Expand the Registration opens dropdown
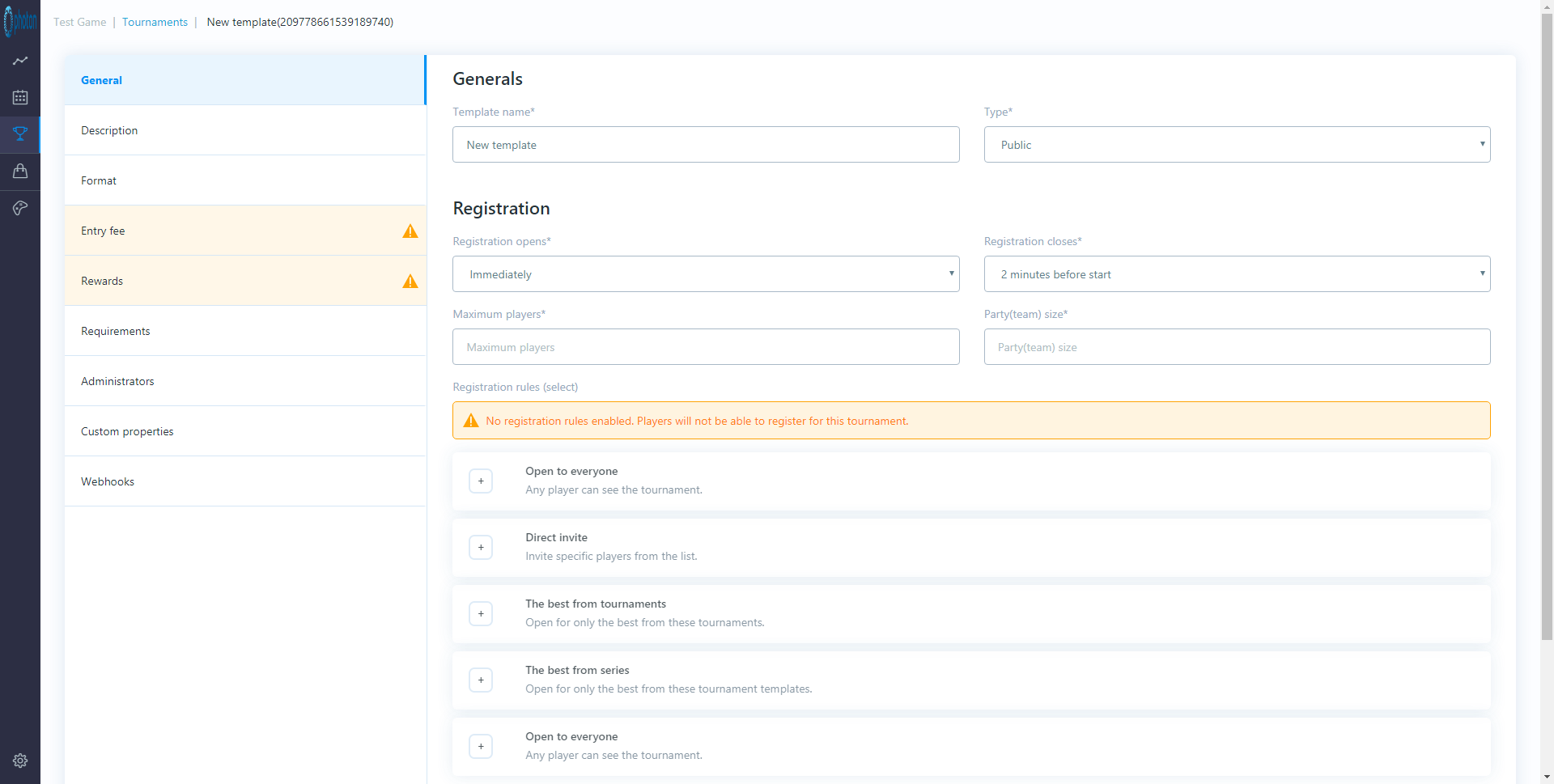Viewport: 1554px width, 784px height. (705, 274)
